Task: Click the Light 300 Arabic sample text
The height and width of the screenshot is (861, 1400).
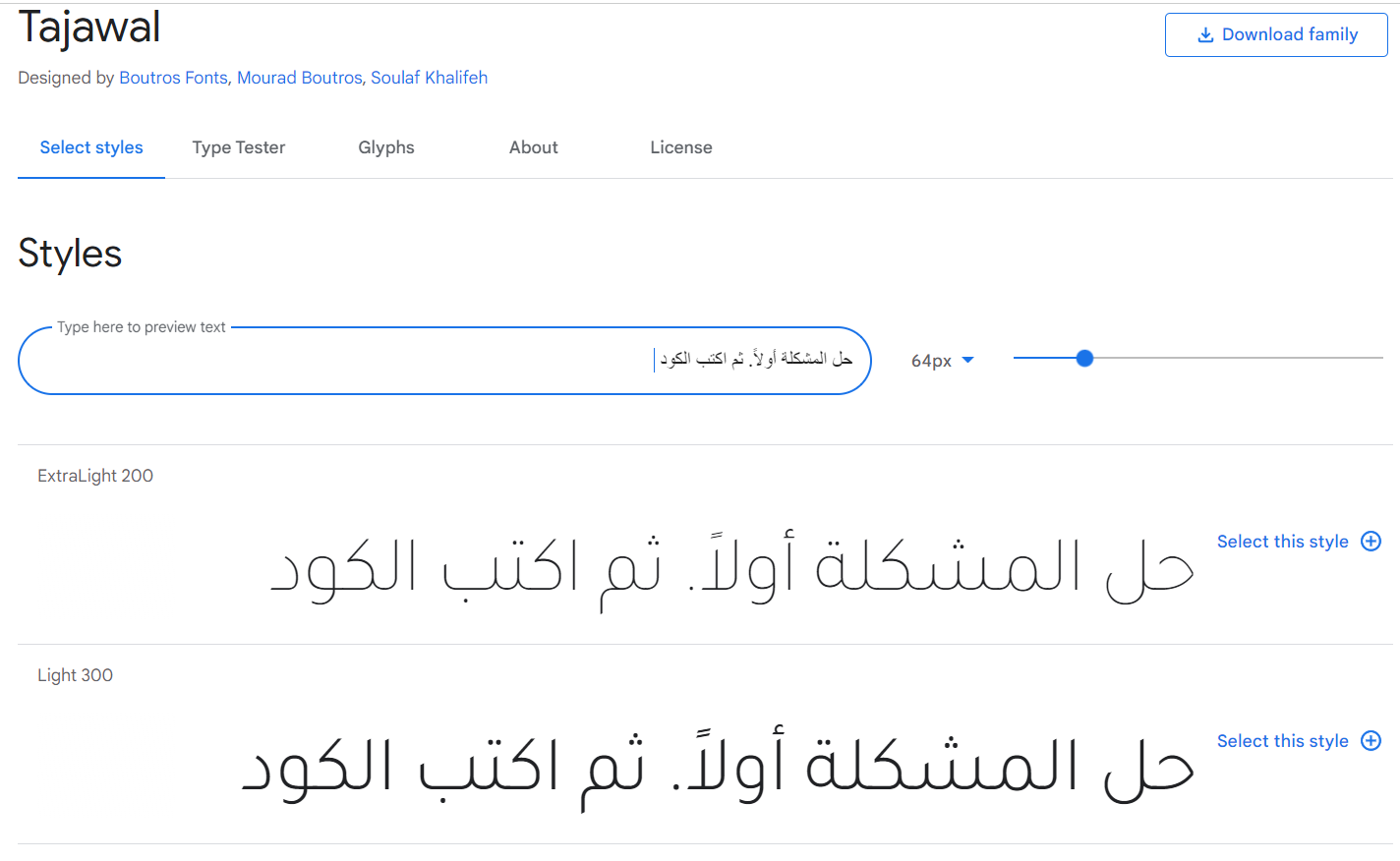Action: [x=718, y=769]
